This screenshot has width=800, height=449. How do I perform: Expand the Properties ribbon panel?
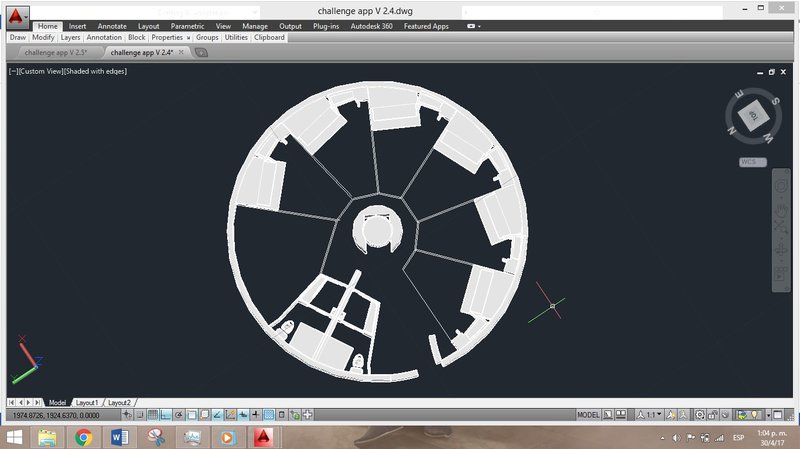[x=170, y=37]
